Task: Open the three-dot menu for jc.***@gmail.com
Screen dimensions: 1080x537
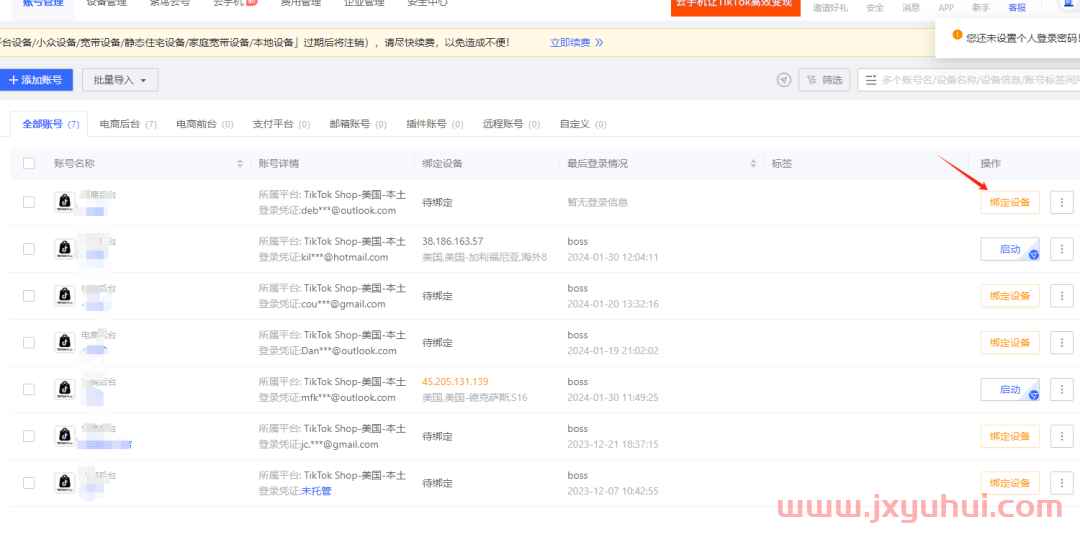Action: (x=1061, y=436)
